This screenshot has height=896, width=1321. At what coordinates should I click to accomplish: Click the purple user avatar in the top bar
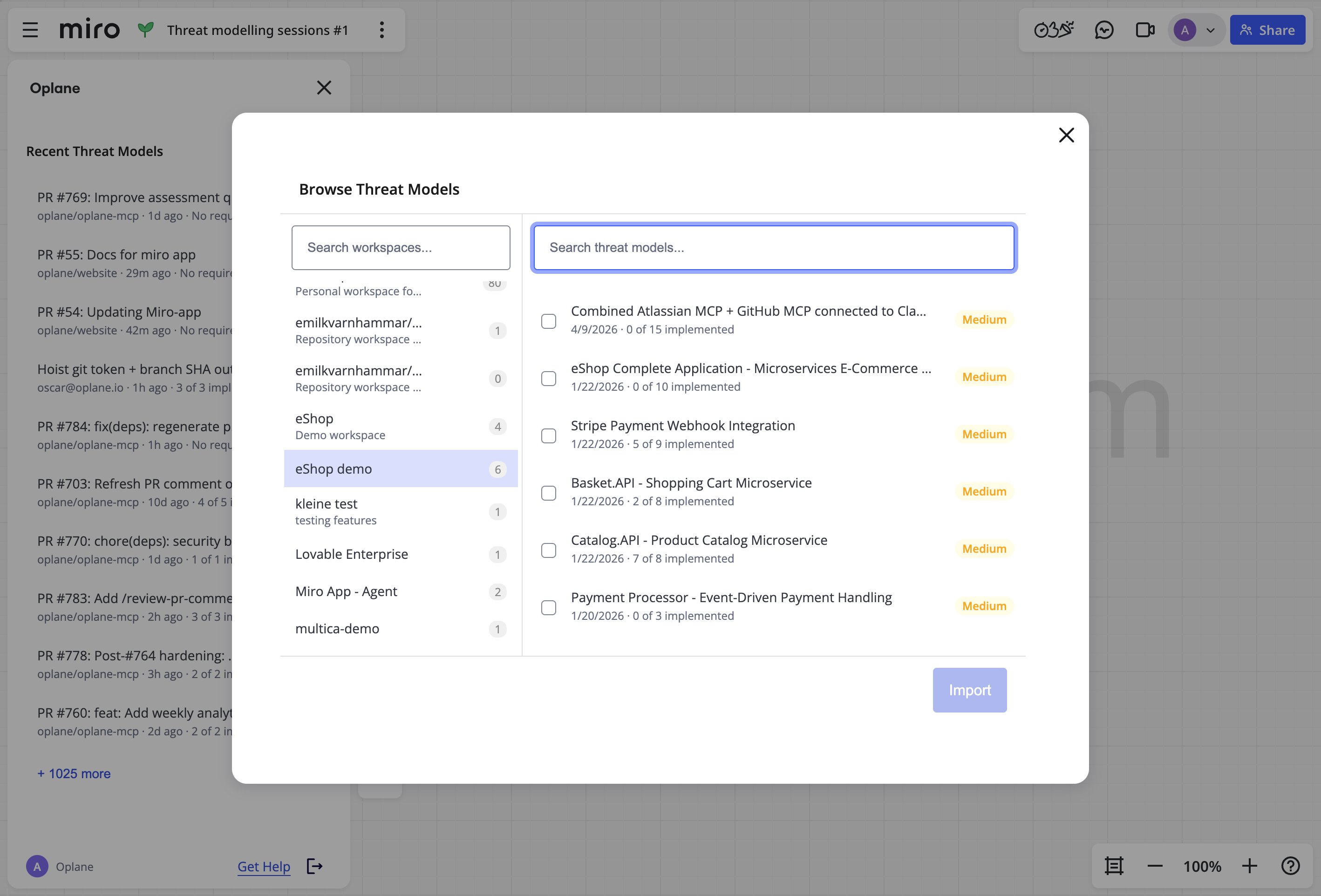click(x=1185, y=30)
